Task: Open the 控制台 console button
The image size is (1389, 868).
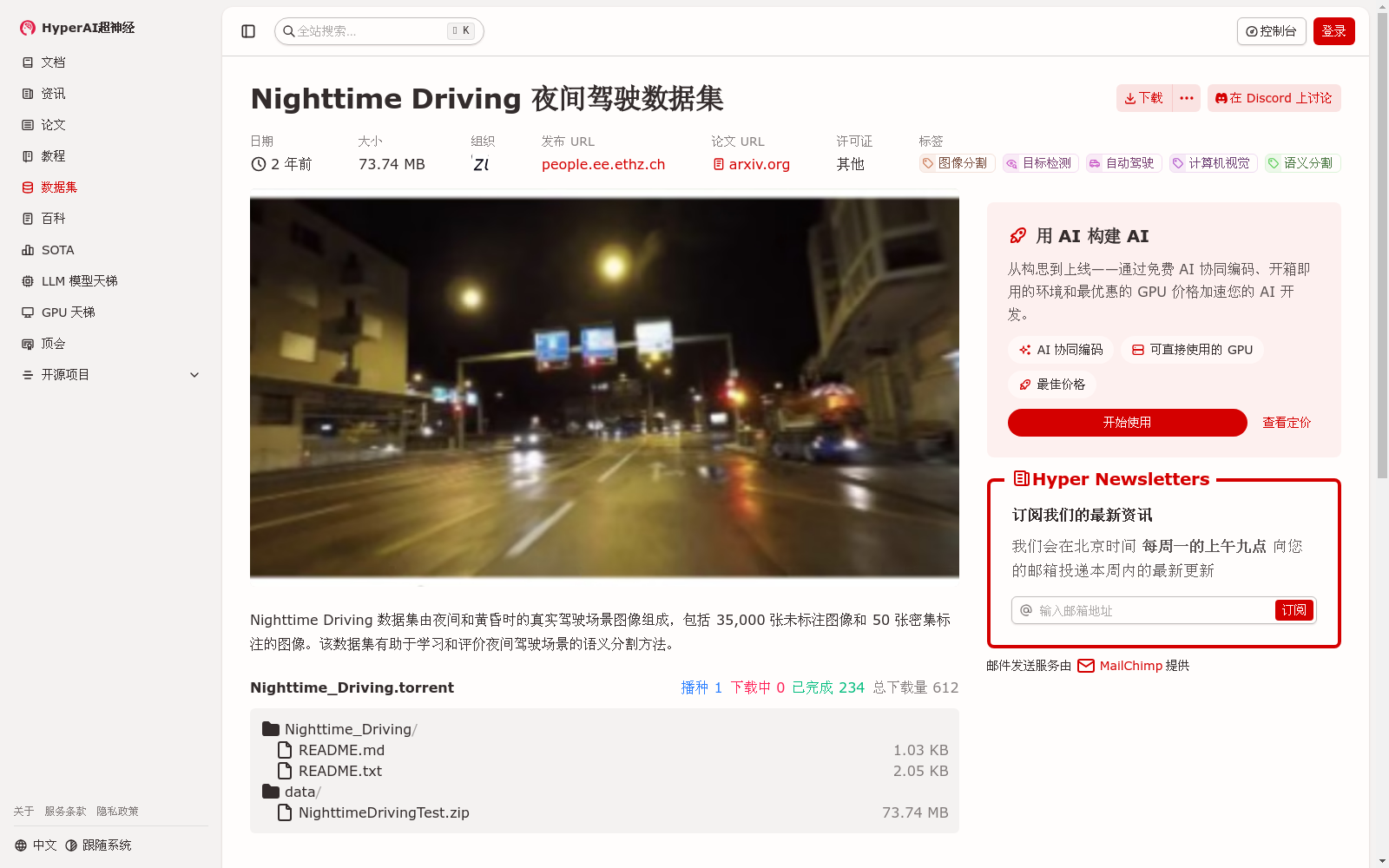Action: (1271, 31)
